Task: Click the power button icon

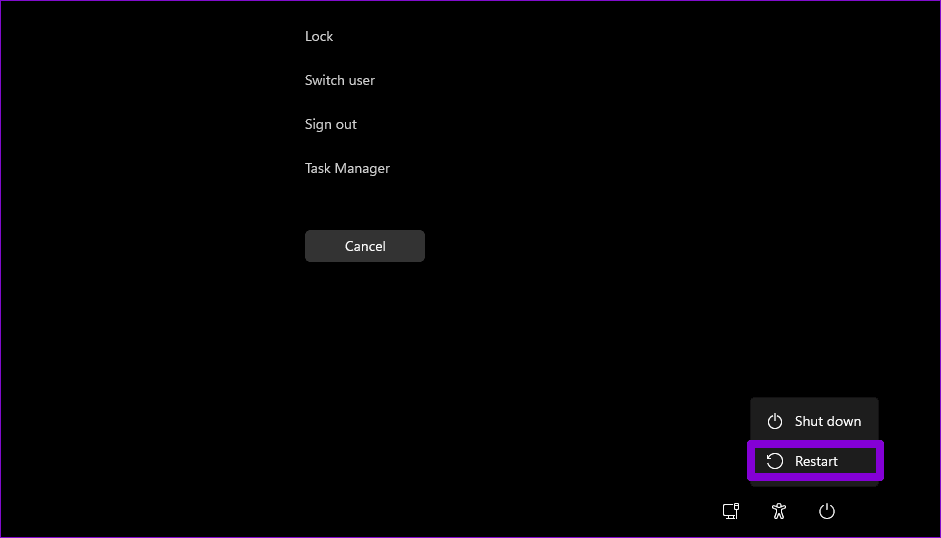Action: click(x=827, y=511)
